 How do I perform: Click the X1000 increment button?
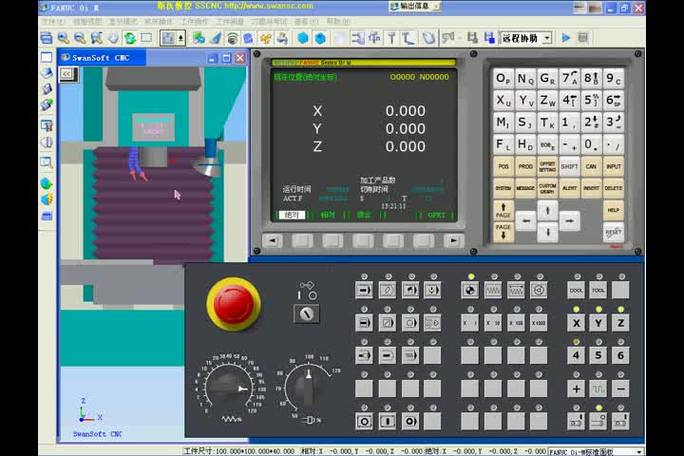coord(538,323)
